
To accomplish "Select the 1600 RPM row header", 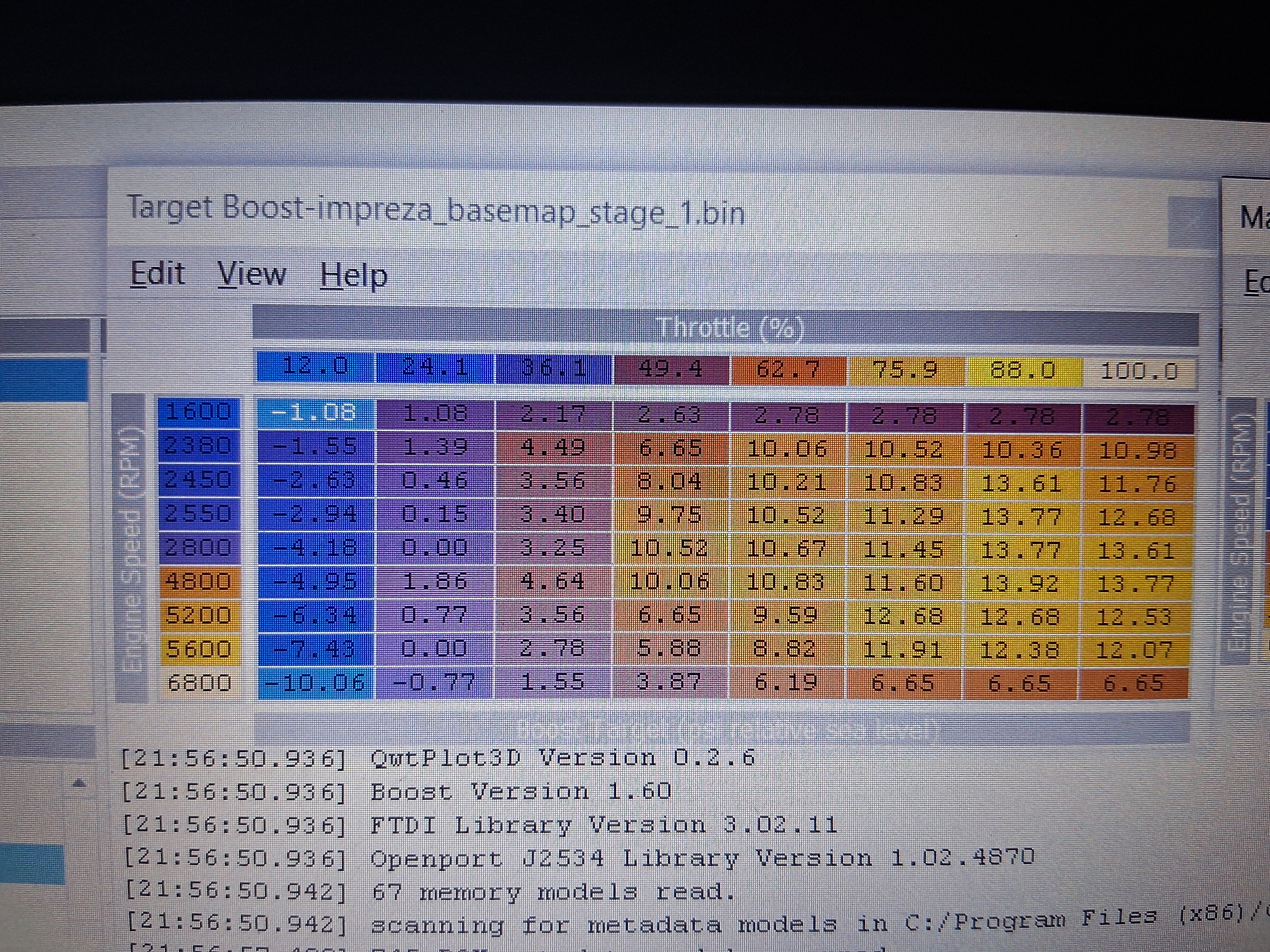I will (x=198, y=412).
